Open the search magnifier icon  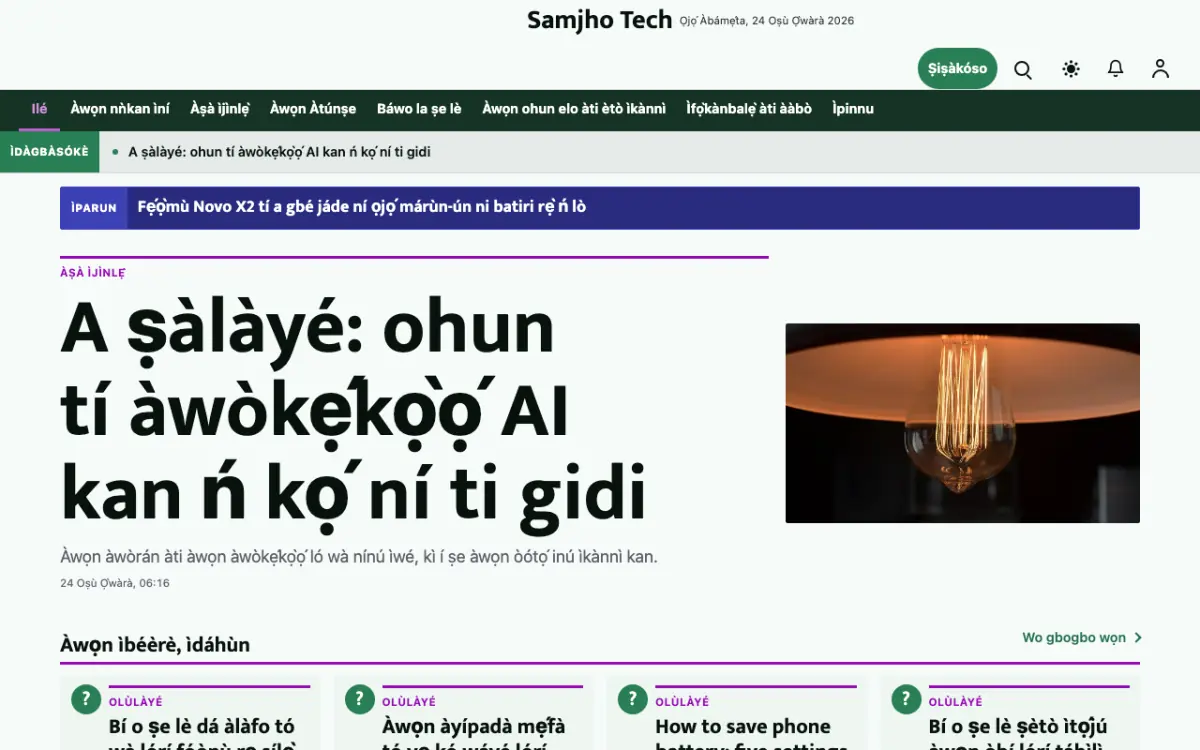pyautogui.click(x=1023, y=69)
